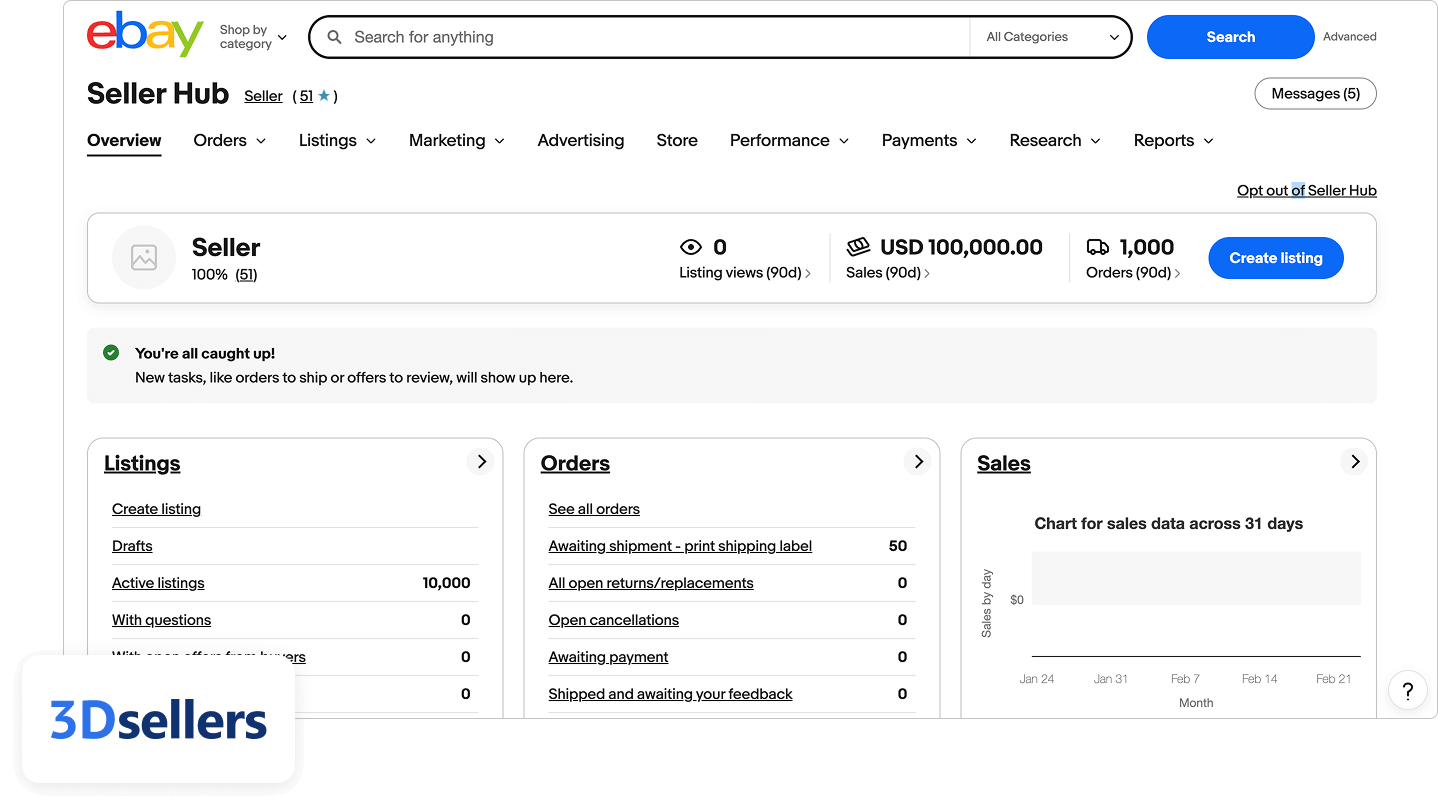The height and width of the screenshot is (809, 1438).
Task: Click the listing views eye icon
Action: [691, 247]
